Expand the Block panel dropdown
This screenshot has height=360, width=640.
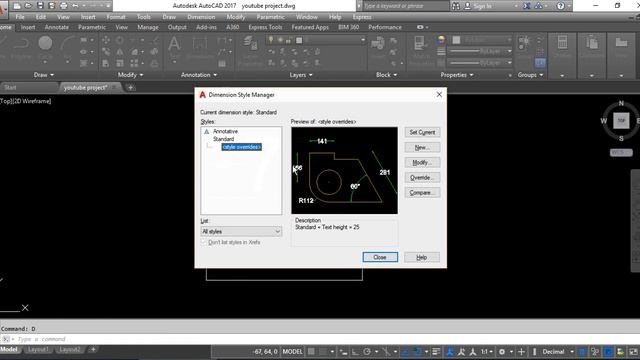click(x=386, y=75)
